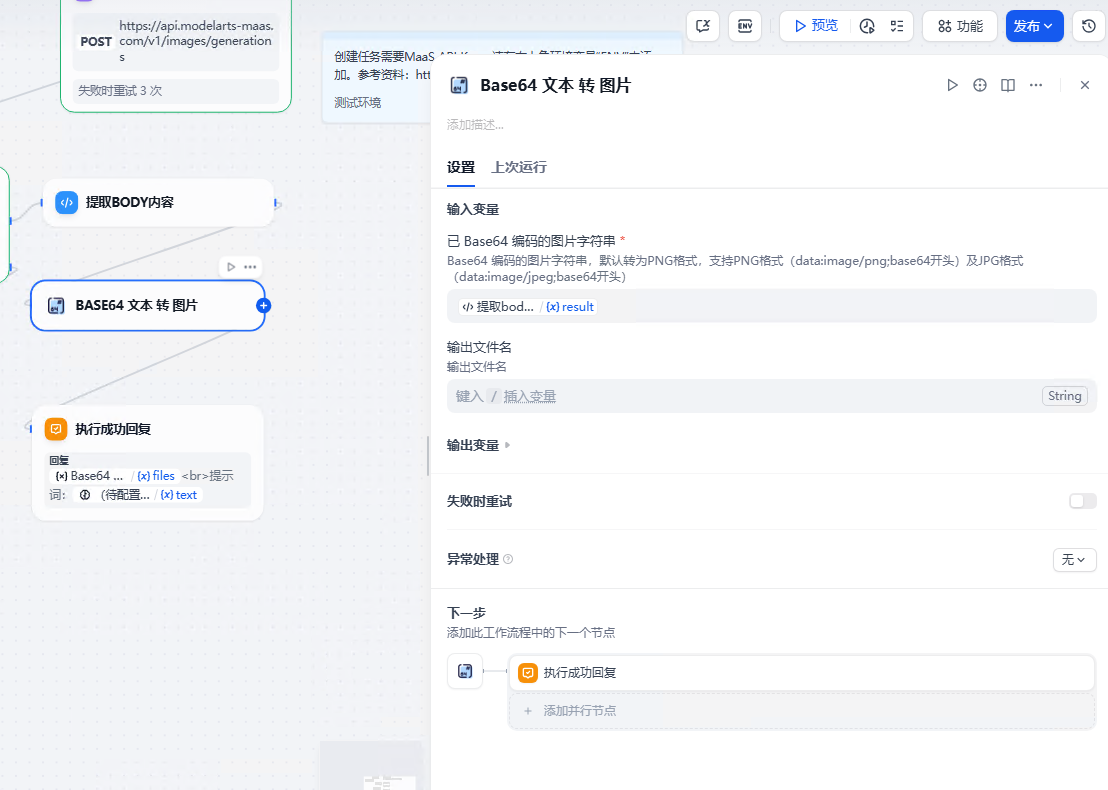Enable the 失败时重试 retry switch
The width and height of the screenshot is (1108, 790).
pos(1082,500)
